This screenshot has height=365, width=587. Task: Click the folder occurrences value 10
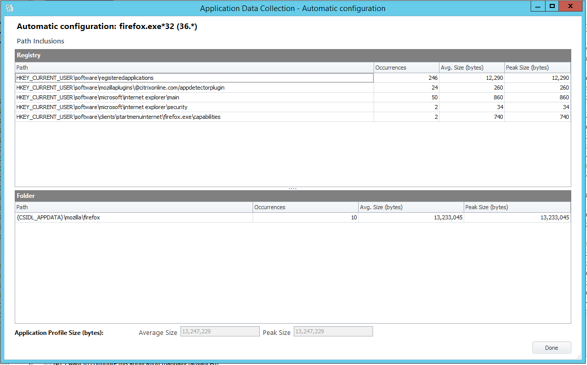click(305, 218)
